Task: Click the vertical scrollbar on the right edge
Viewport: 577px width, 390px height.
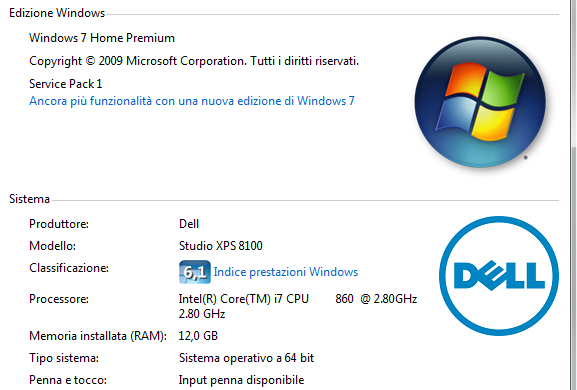Action: pyautogui.click(x=574, y=195)
